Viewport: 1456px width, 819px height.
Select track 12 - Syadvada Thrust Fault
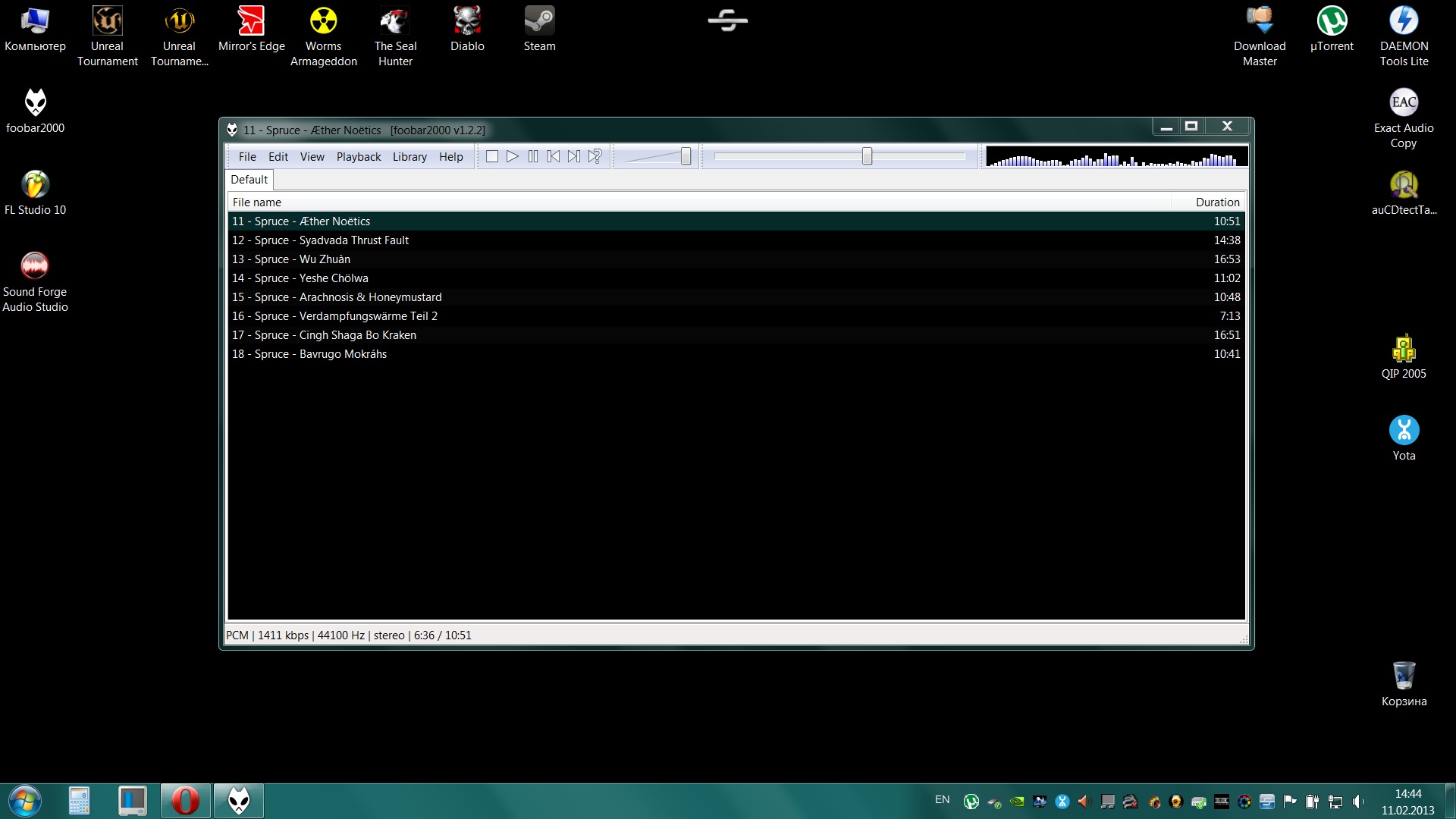tap(736, 240)
